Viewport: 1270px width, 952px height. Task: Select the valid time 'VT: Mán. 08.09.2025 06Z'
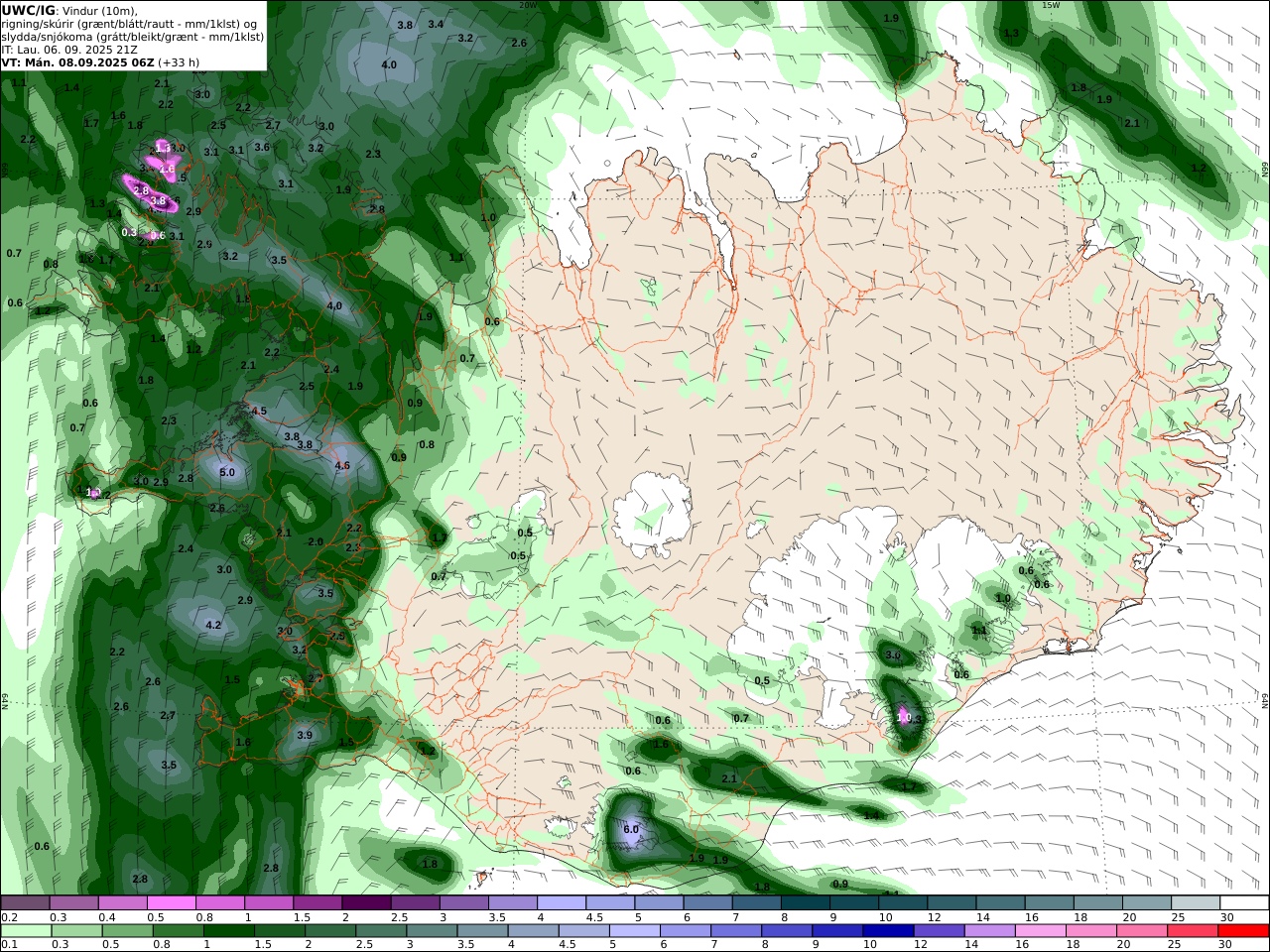[78, 61]
